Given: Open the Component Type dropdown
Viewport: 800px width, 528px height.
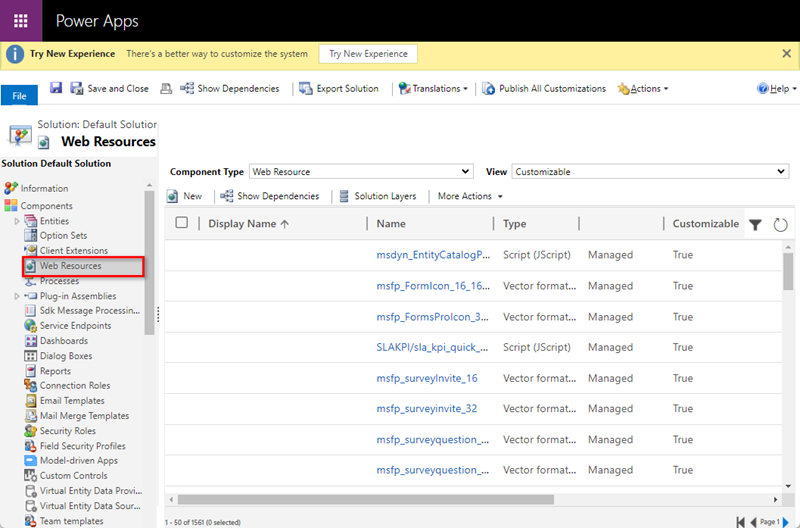Looking at the screenshot, I should click(x=361, y=171).
